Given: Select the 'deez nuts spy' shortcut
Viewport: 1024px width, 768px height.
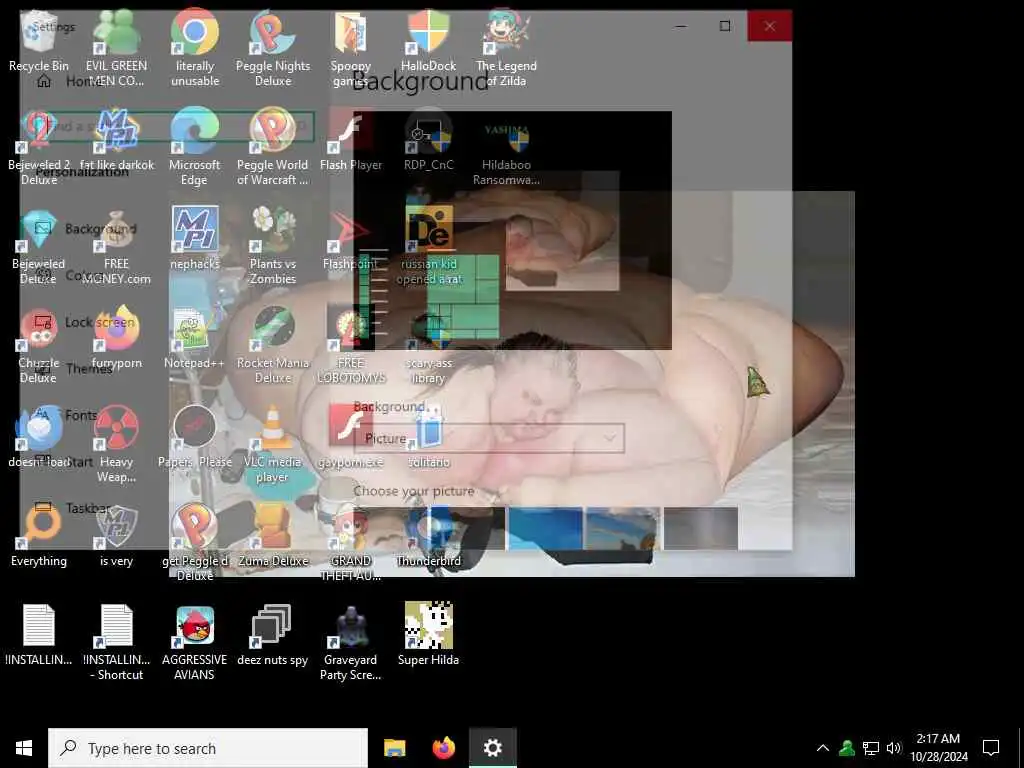Looking at the screenshot, I should tap(272, 635).
